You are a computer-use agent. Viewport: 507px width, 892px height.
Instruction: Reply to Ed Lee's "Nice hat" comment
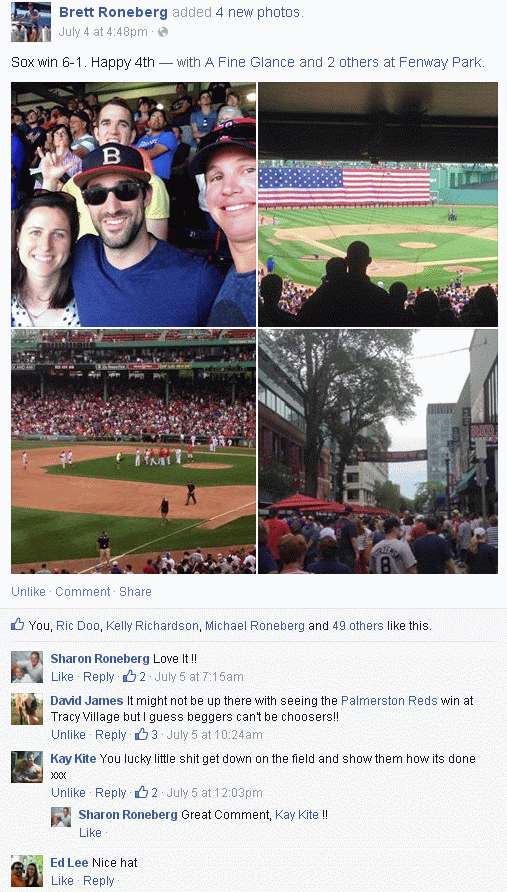click(x=98, y=881)
